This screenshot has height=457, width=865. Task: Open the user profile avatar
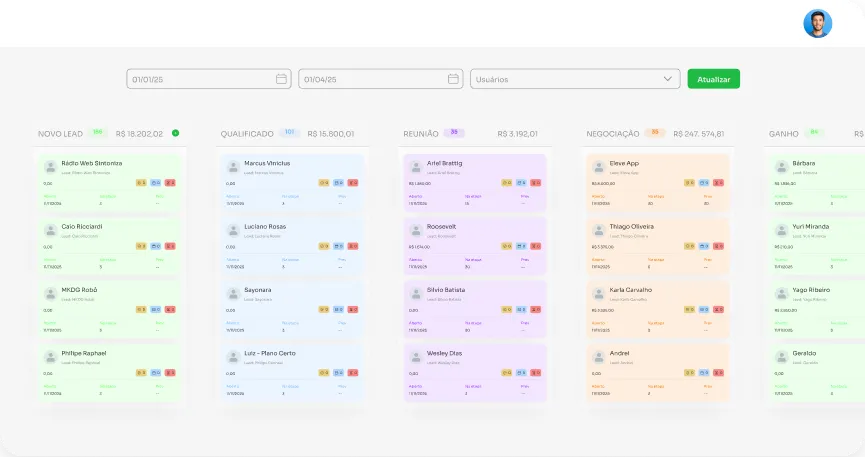(817, 24)
